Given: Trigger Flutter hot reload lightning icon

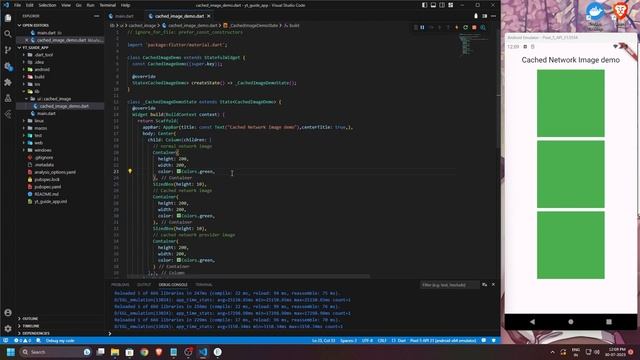Looking at the screenshot, I should click(x=457, y=27).
